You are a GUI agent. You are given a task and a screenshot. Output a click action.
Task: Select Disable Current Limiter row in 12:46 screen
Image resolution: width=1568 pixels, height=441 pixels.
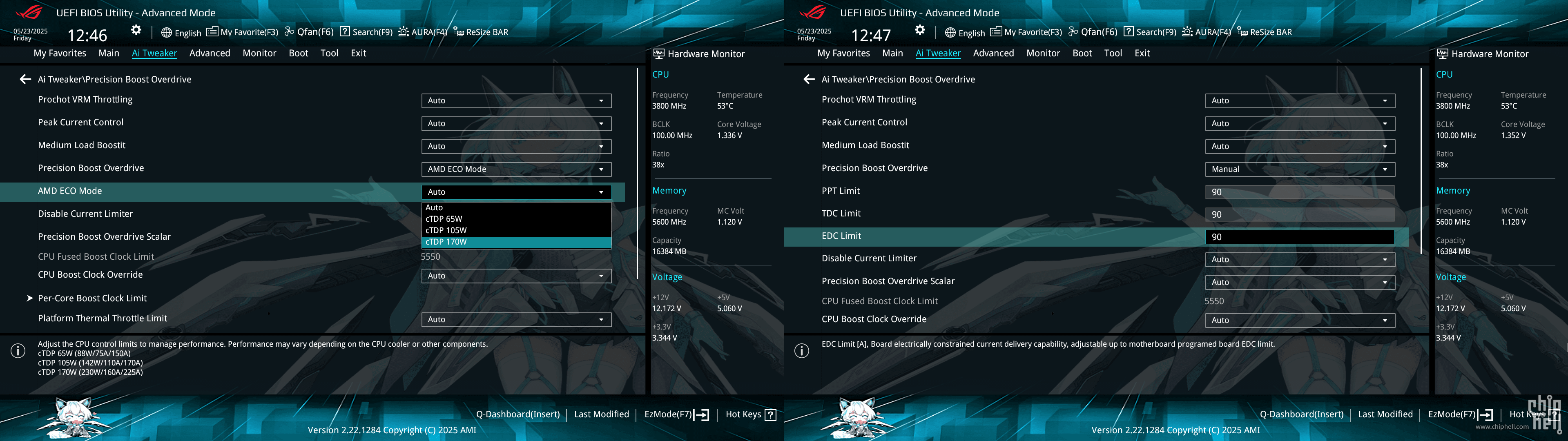(312, 214)
